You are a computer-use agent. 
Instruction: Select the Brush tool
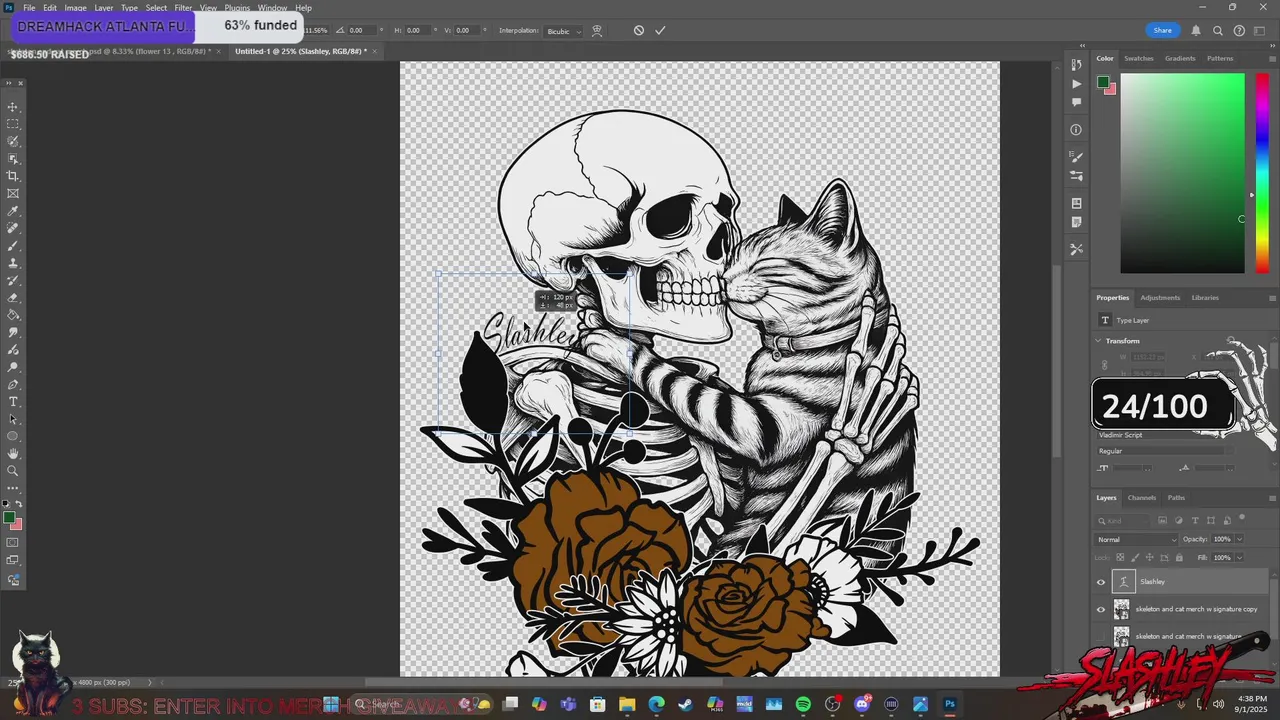(13, 246)
